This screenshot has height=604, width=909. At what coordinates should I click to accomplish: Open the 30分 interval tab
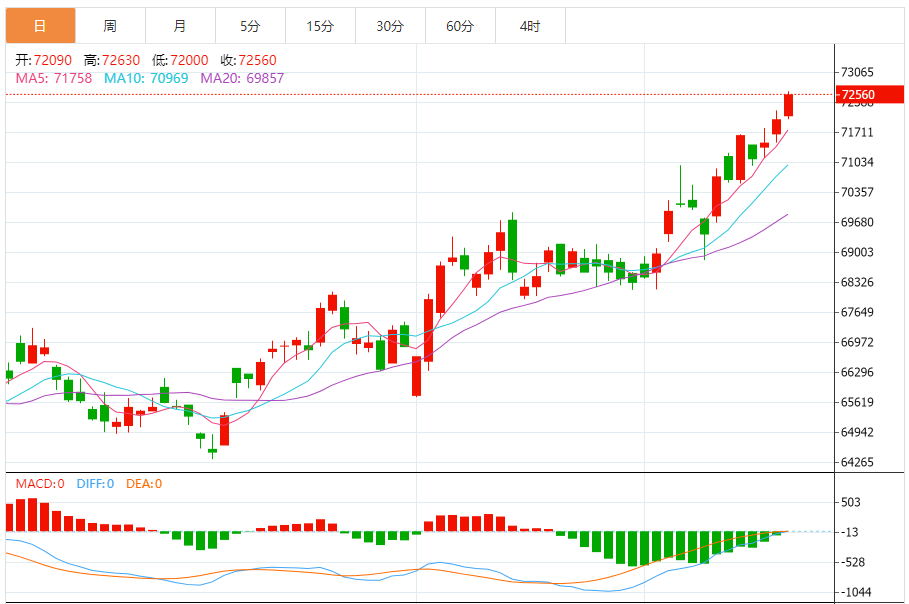[390, 26]
